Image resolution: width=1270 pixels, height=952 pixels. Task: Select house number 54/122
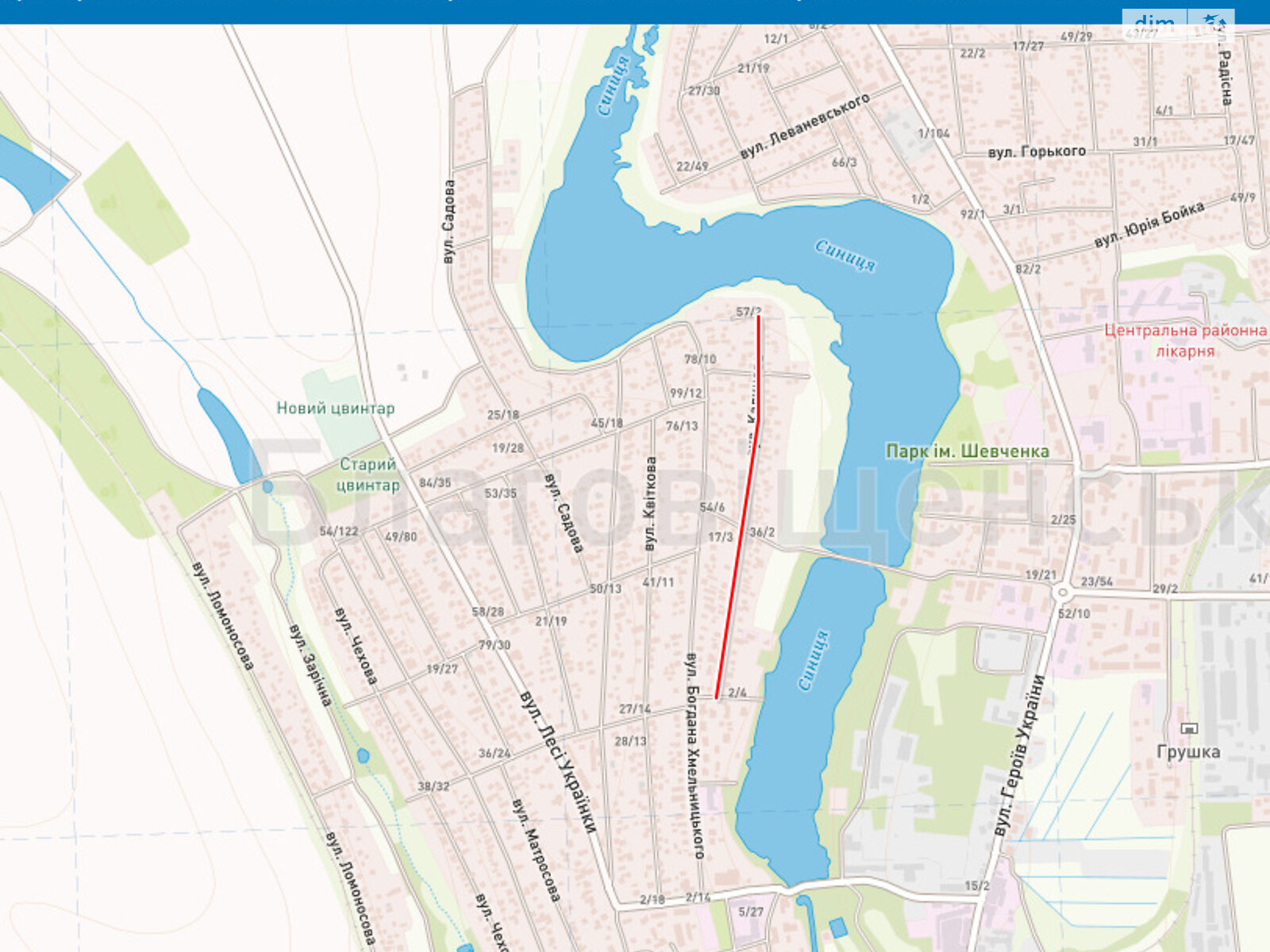tap(339, 532)
